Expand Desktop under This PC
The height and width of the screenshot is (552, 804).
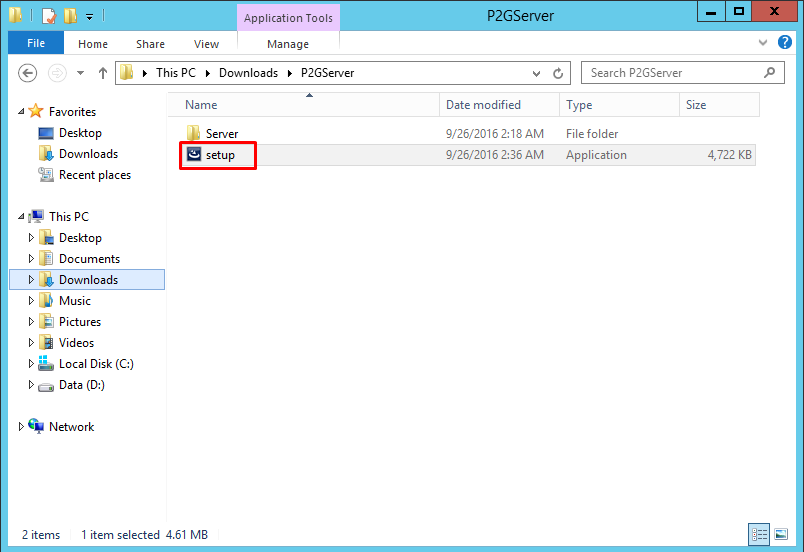31,237
